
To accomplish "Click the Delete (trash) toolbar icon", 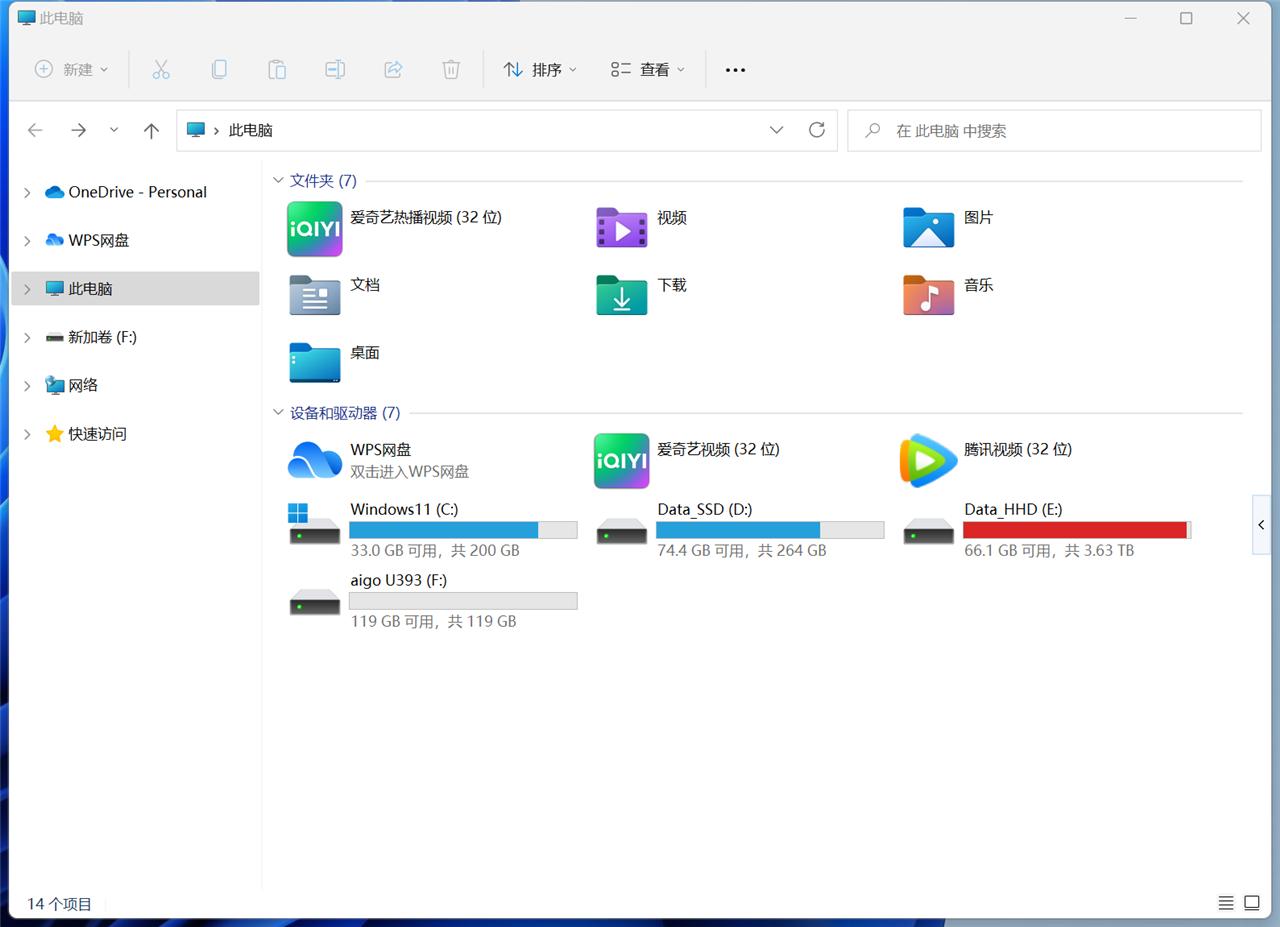I will pos(451,69).
